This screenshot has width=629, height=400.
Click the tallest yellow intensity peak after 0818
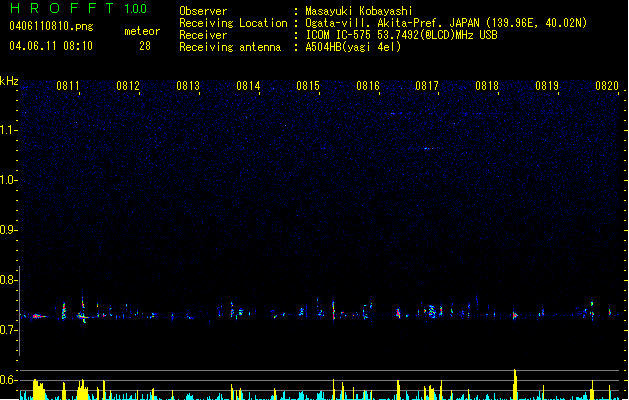pos(515,384)
